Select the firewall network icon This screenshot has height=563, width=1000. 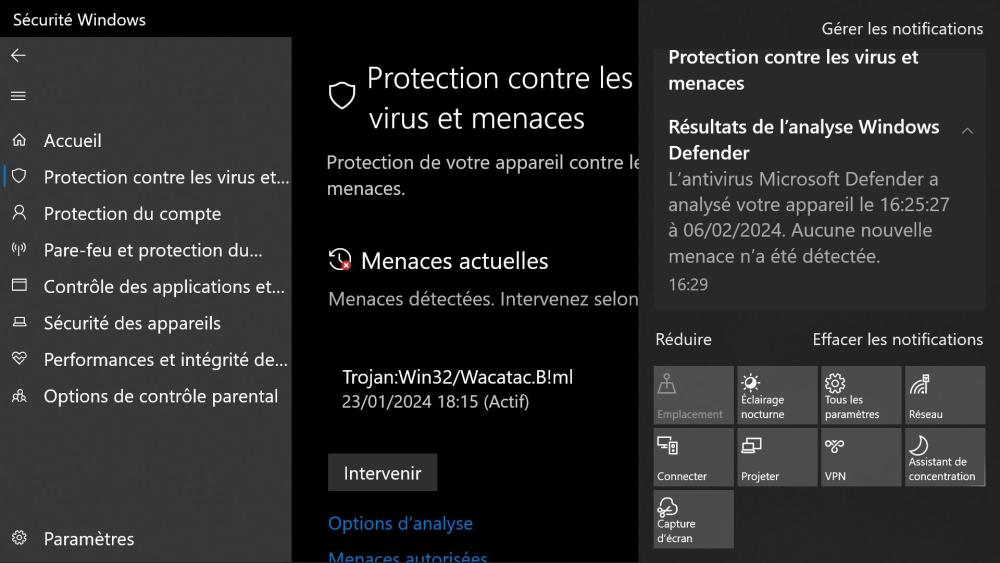(19, 250)
